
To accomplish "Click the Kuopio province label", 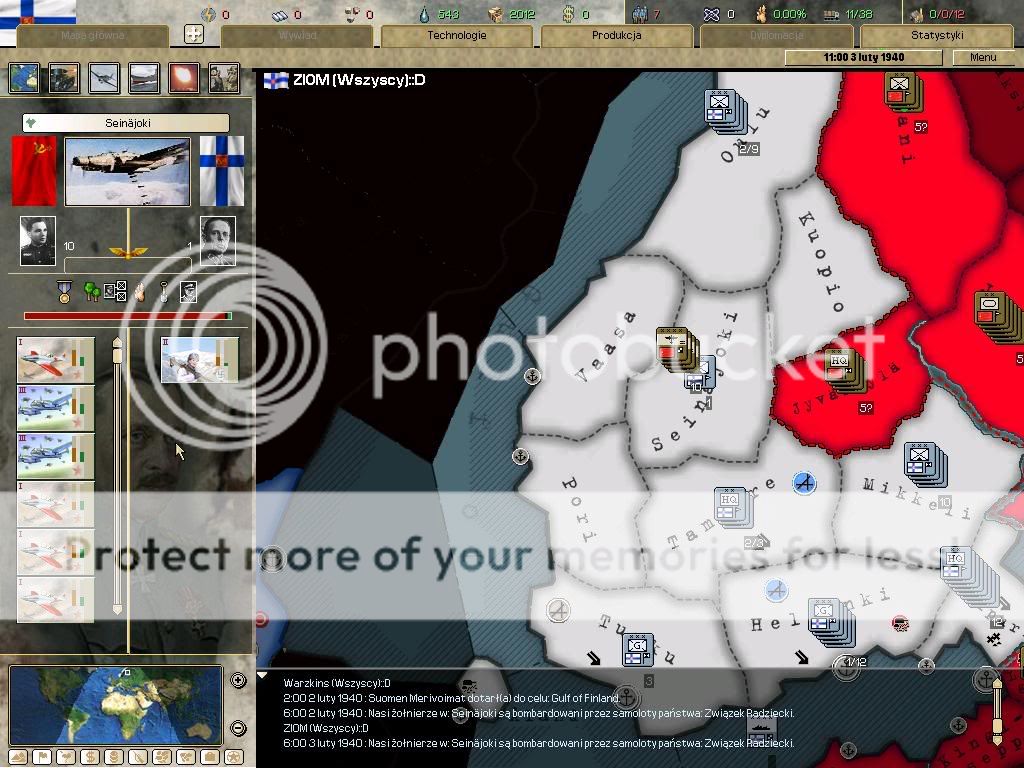I will [x=820, y=262].
